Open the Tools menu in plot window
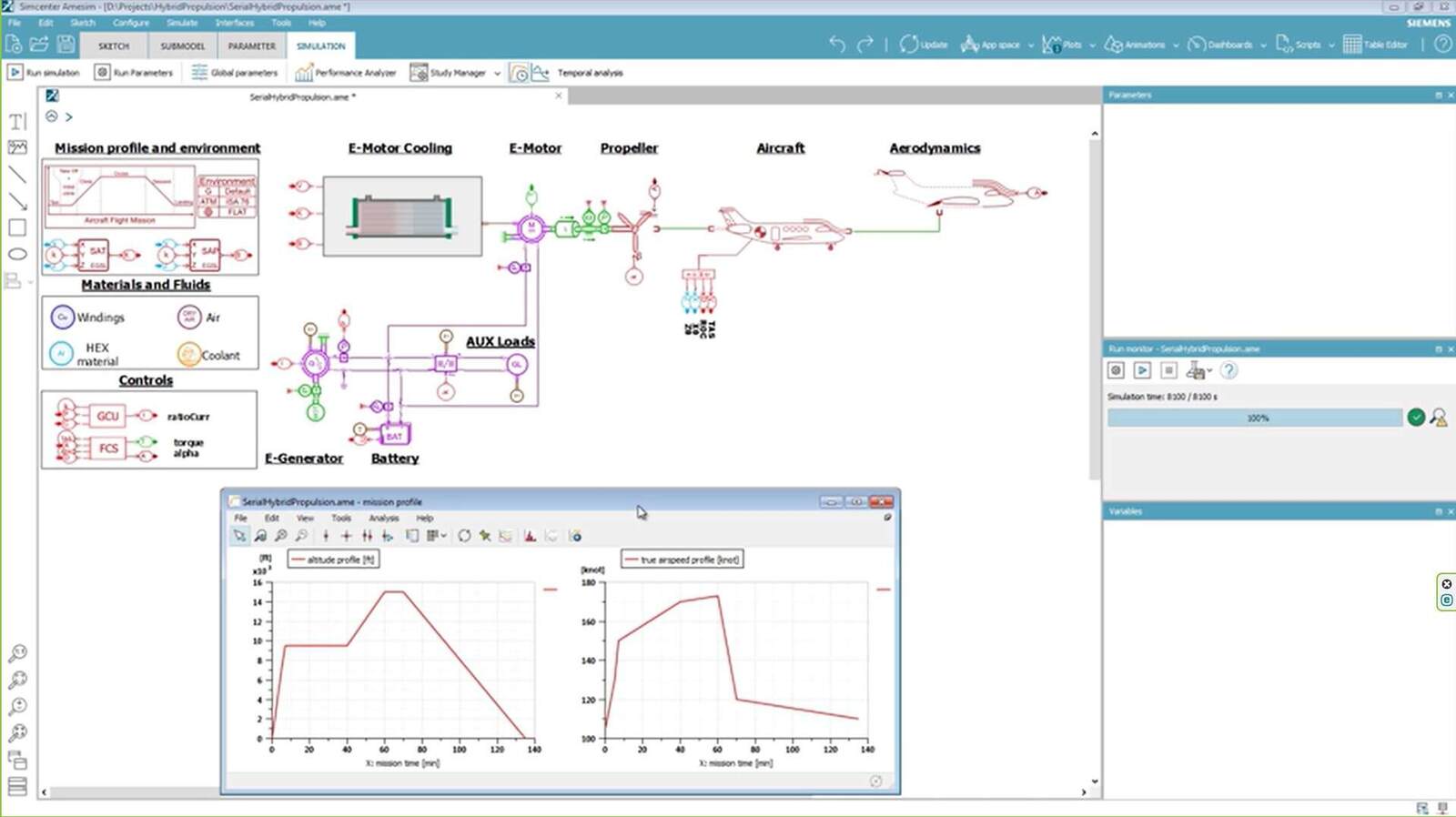 tap(341, 518)
